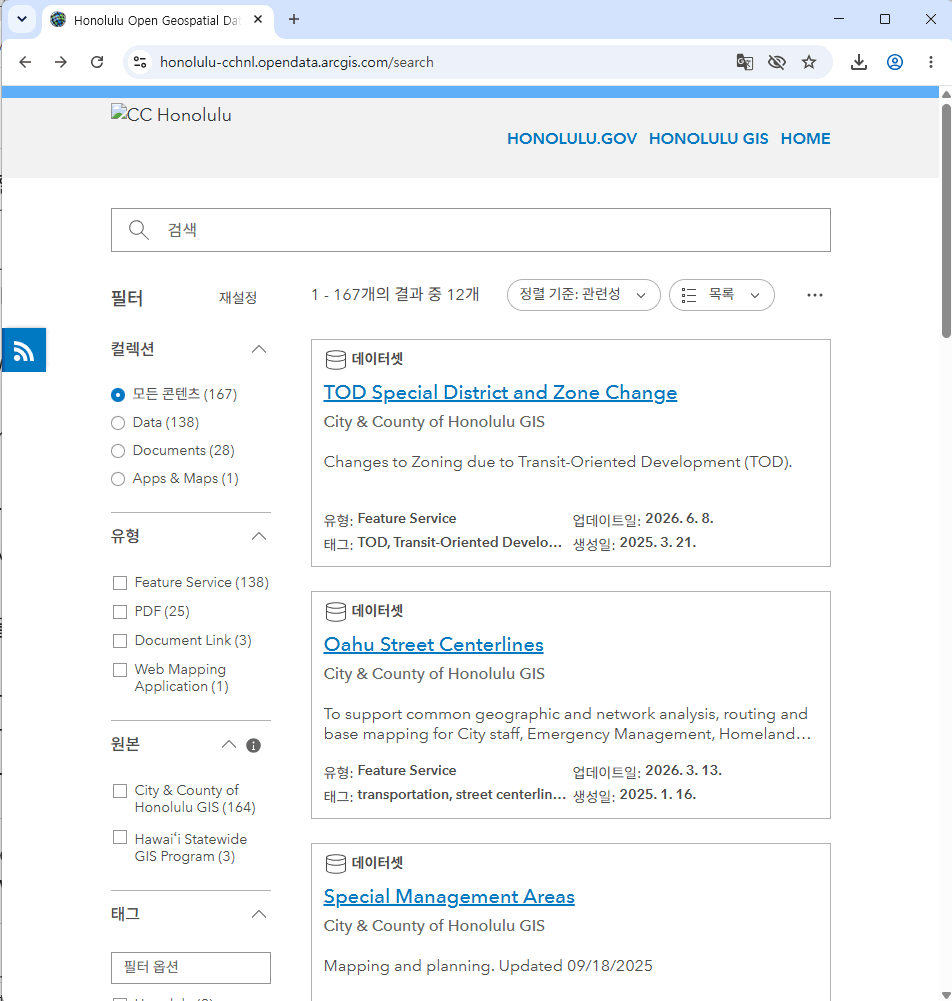Click 재설정 to reset filters
Viewport: 952px width, 1001px height.
tap(238, 297)
